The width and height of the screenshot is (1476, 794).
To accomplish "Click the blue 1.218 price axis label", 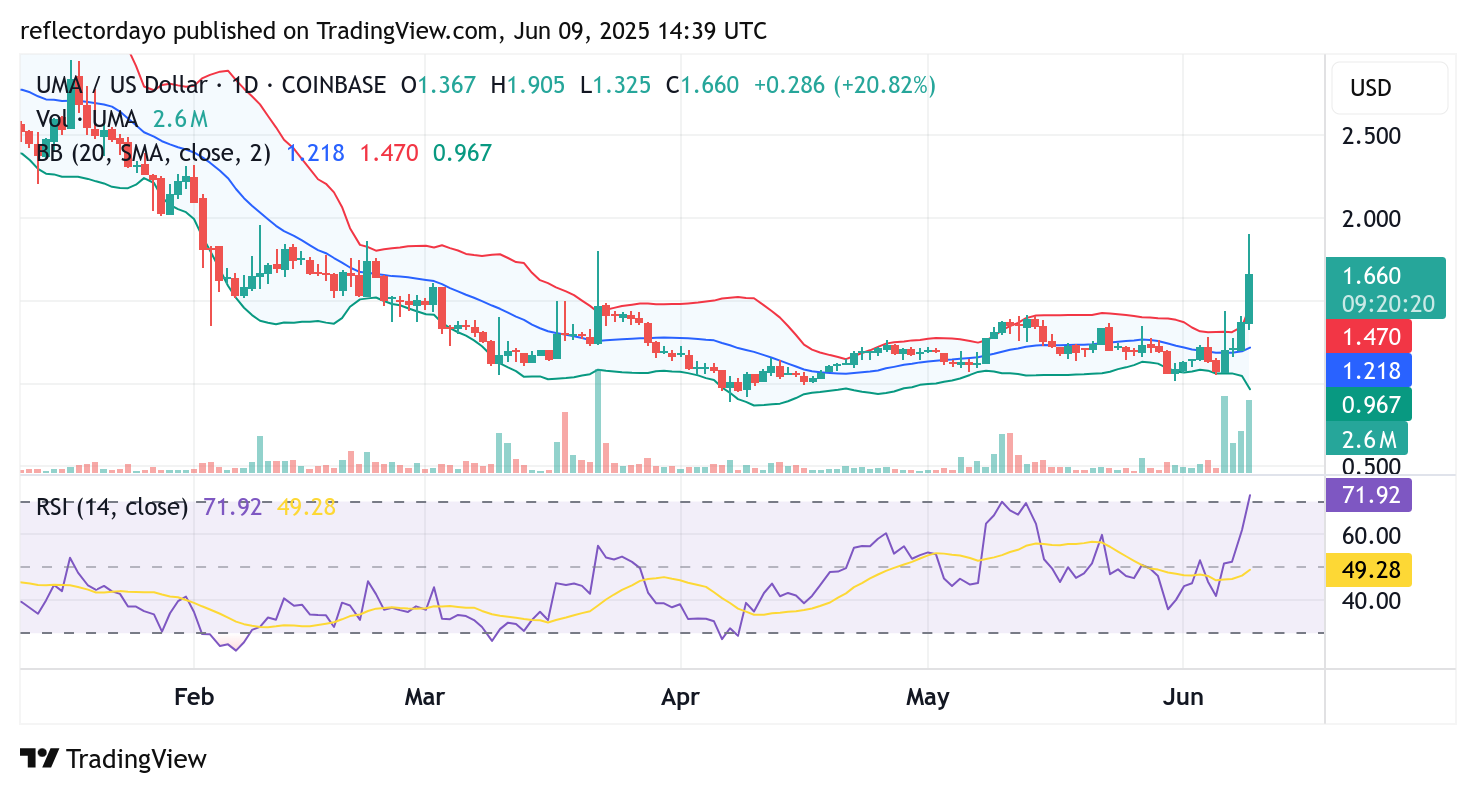I will (x=1369, y=370).
